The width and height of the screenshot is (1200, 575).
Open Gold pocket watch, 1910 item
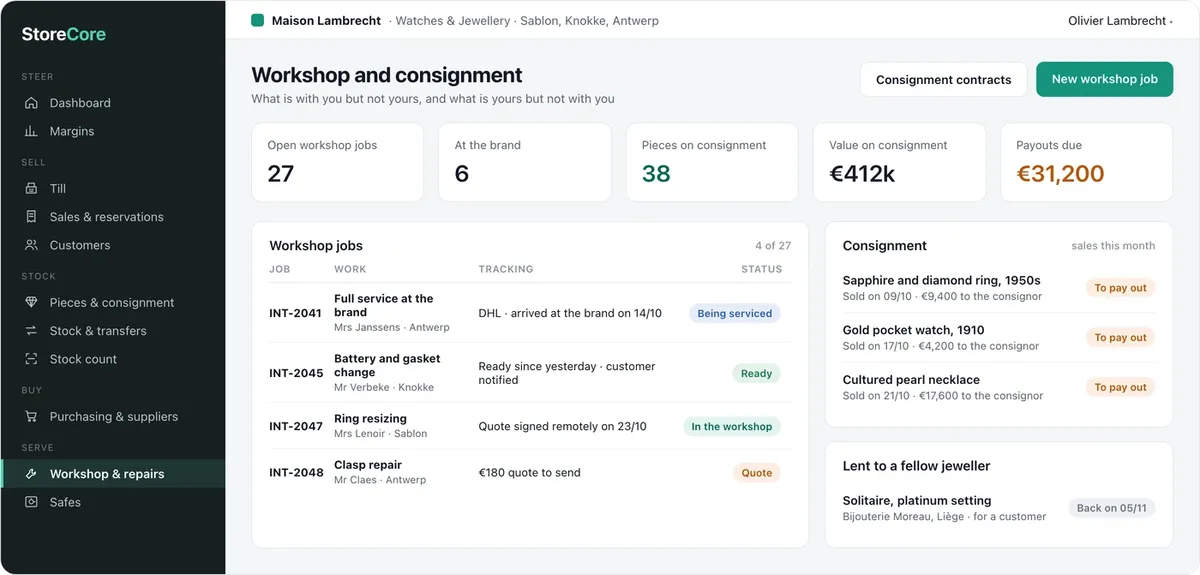click(913, 330)
